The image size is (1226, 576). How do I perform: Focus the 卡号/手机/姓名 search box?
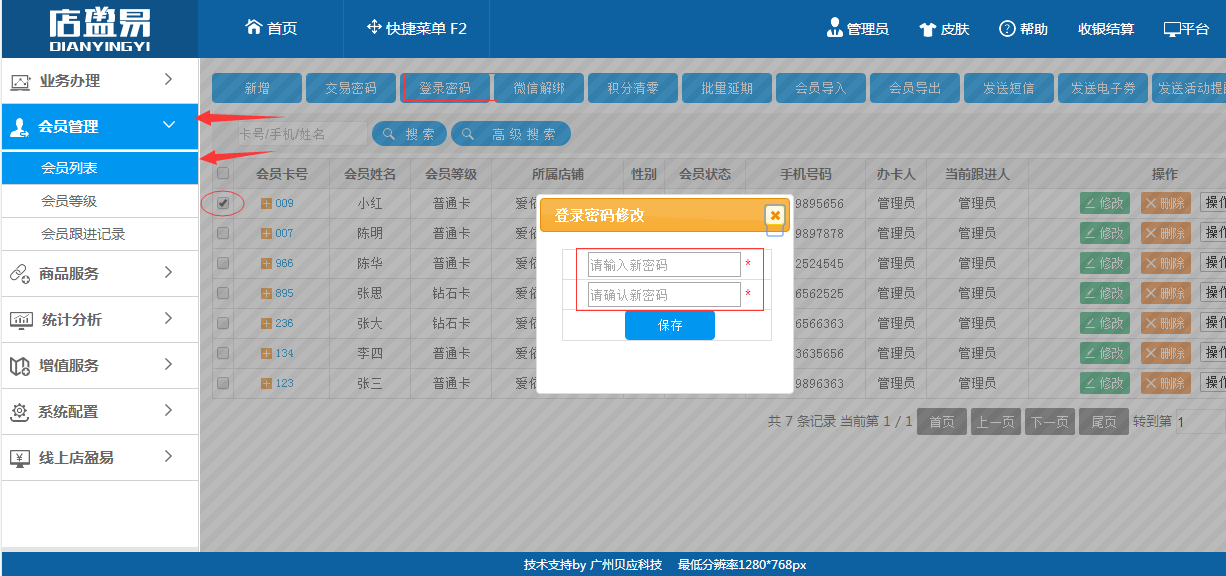(x=301, y=134)
